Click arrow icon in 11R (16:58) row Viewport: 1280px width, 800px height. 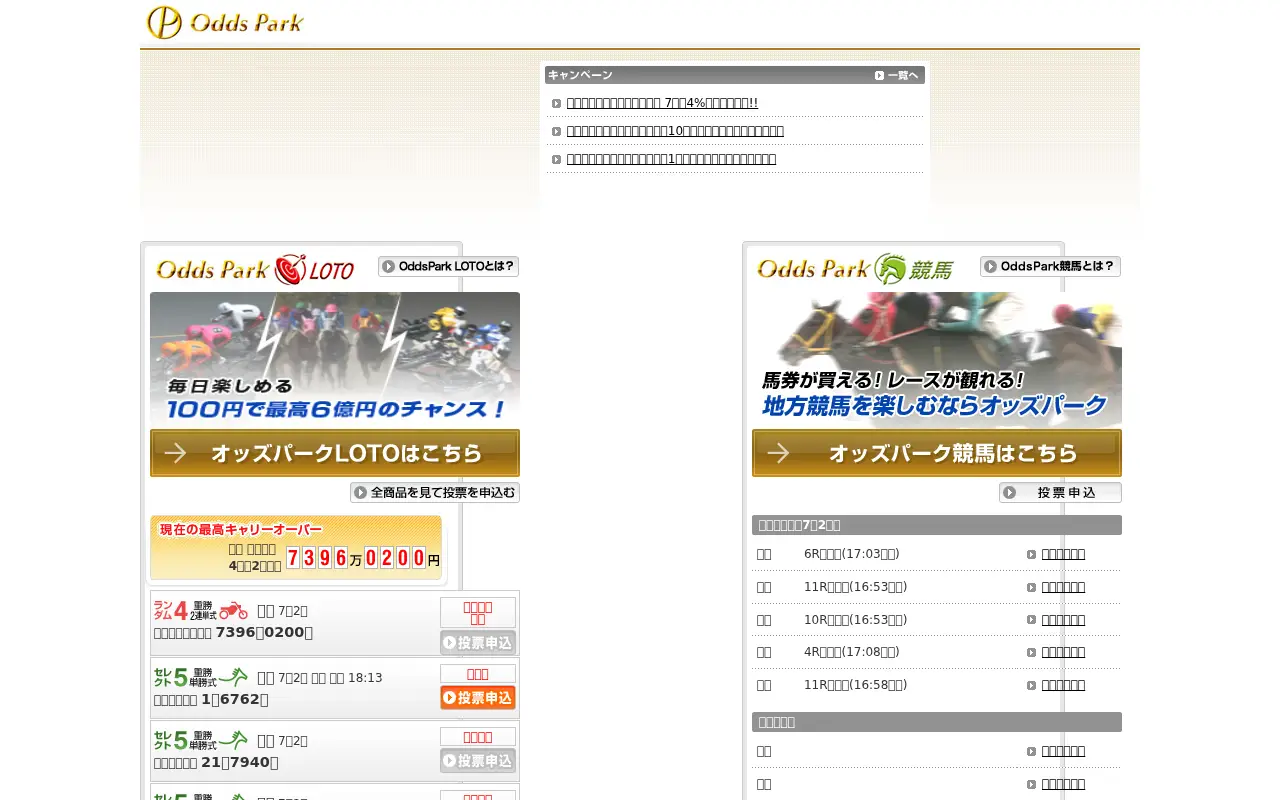pyautogui.click(x=1032, y=685)
